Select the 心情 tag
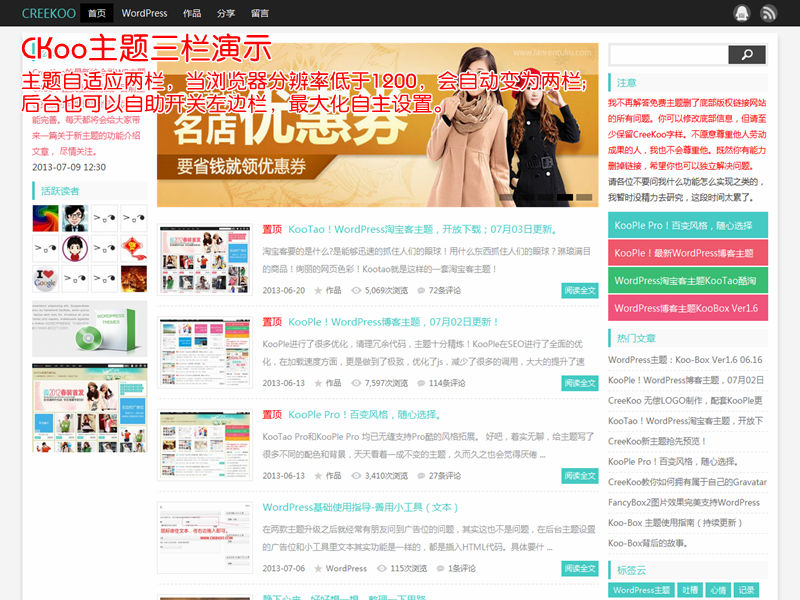Viewport: 800px width, 600px height. coord(718,590)
